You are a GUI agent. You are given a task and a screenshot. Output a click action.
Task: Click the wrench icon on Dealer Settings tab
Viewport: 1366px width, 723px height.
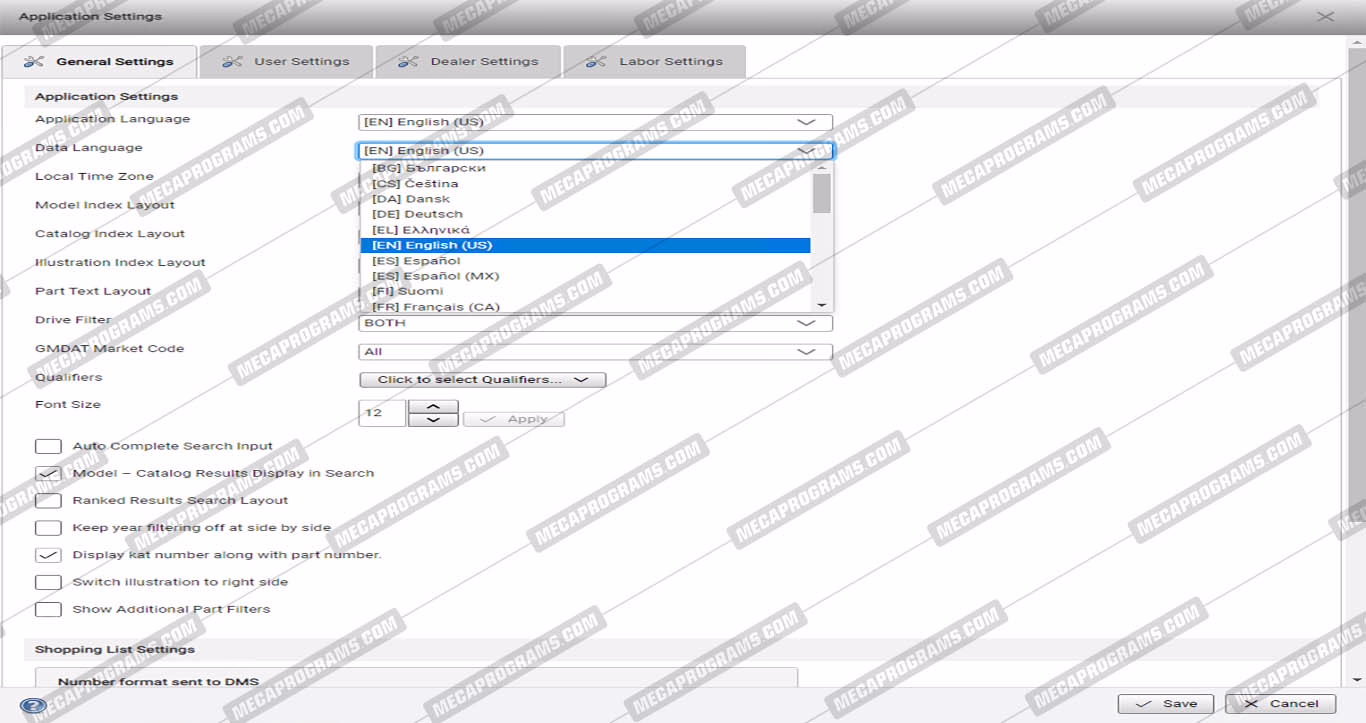(408, 62)
